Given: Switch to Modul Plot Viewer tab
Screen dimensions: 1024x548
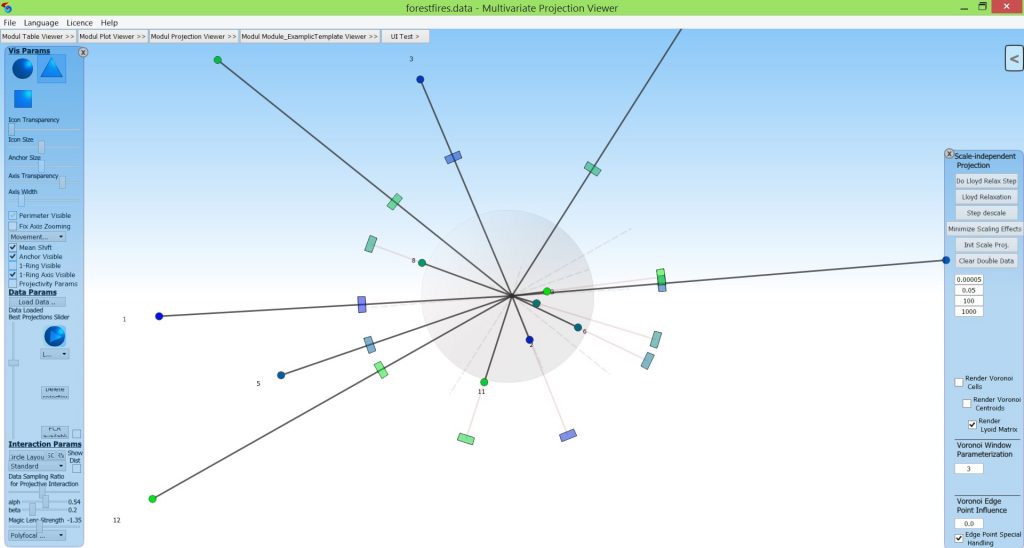Looking at the screenshot, I should click(112, 36).
